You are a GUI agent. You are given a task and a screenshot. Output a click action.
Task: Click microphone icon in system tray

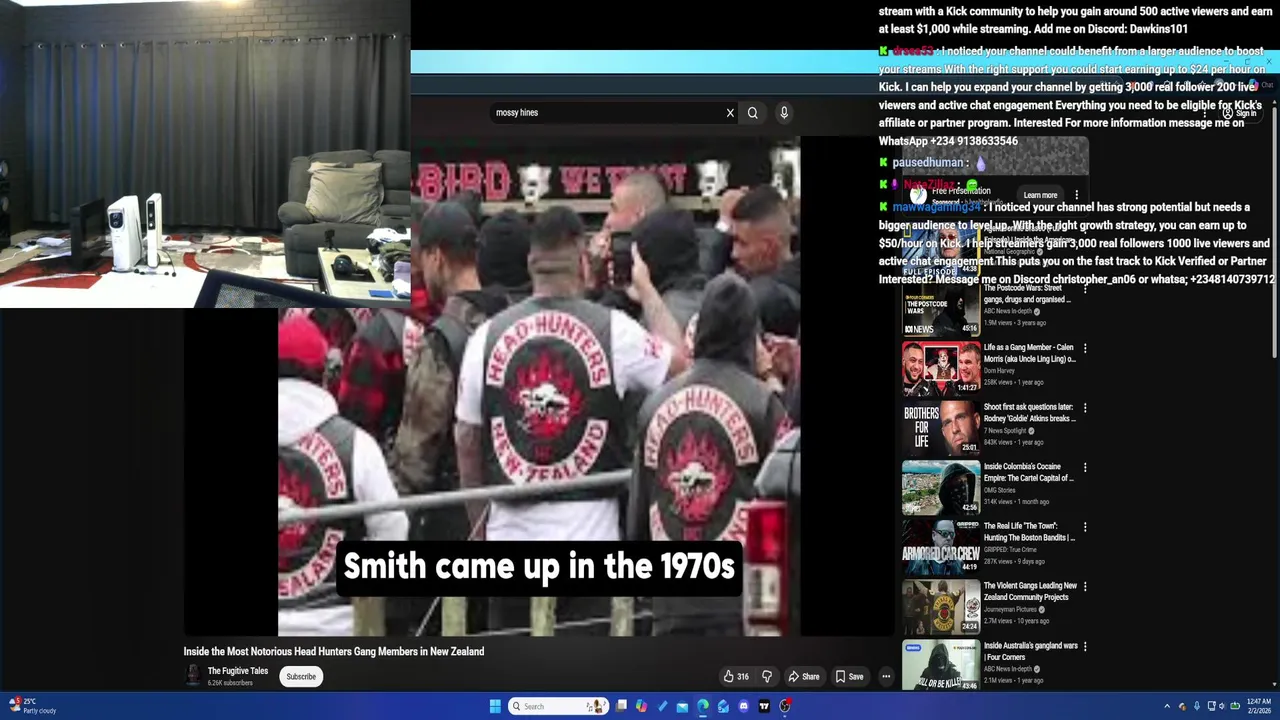coord(1197,706)
